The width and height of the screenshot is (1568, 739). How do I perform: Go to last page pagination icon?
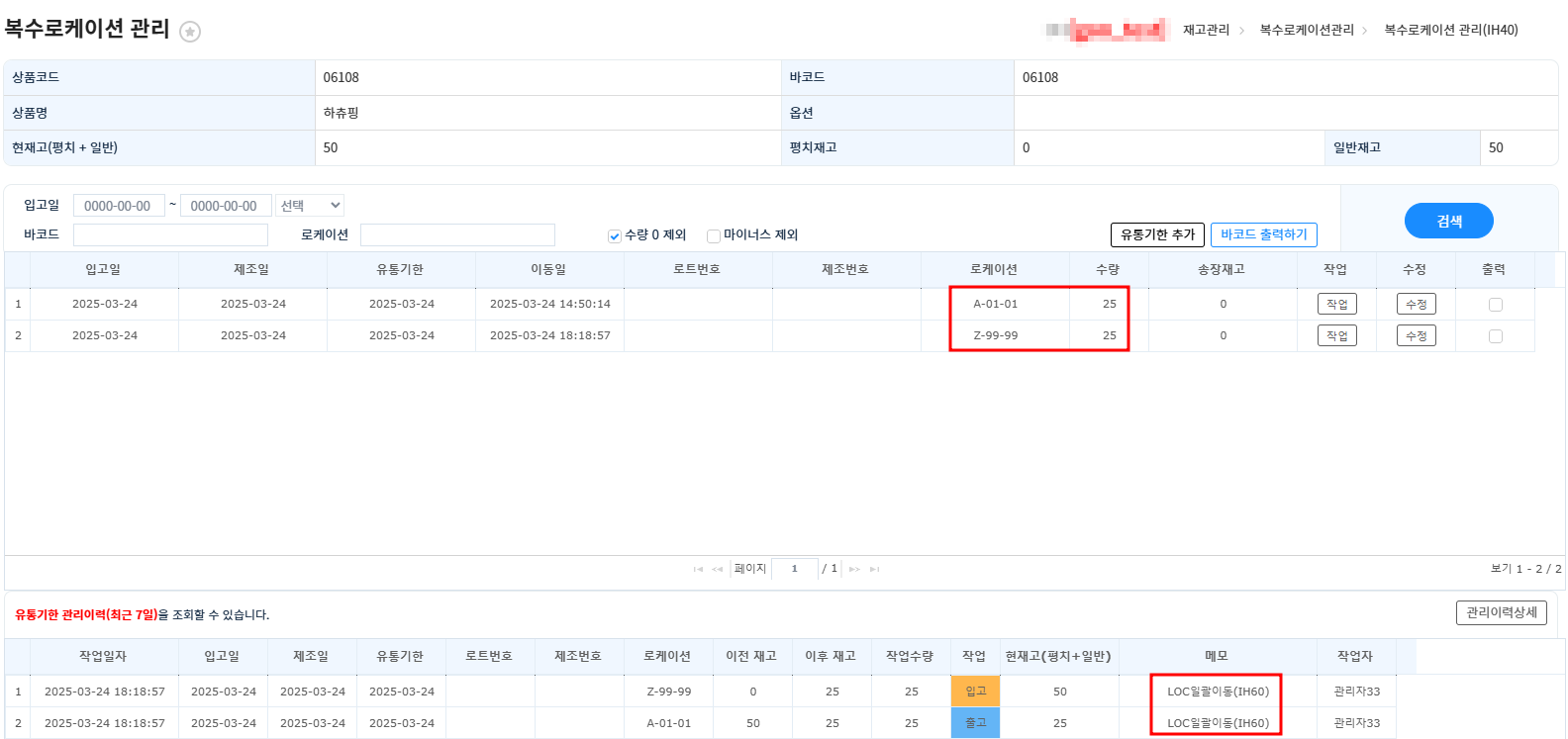click(x=874, y=569)
